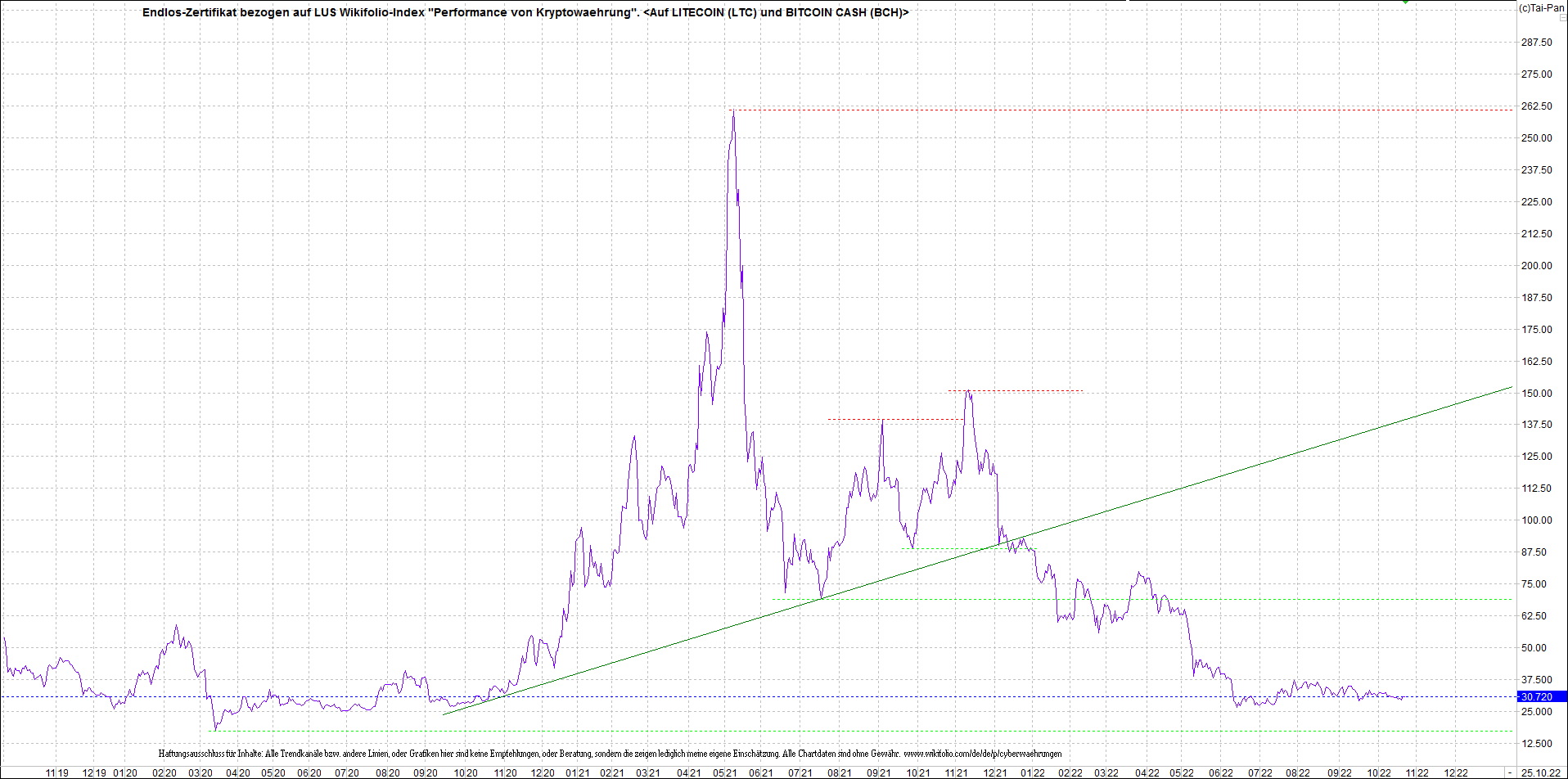Select the red dotted resistance line near 262.50
The width and height of the screenshot is (1568, 779).
point(1121,110)
